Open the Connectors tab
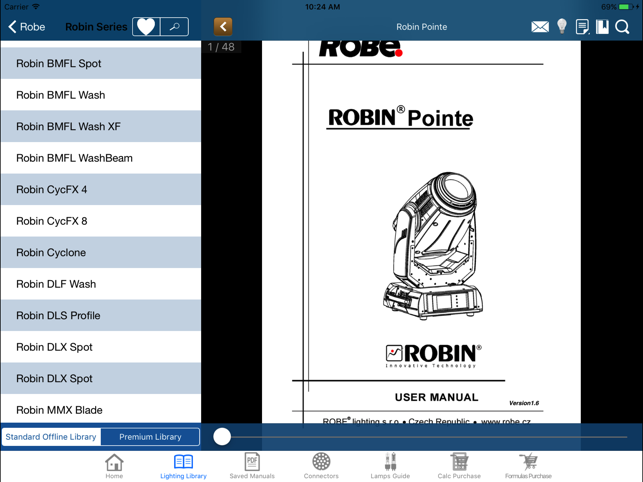The image size is (643, 482). [x=321, y=466]
